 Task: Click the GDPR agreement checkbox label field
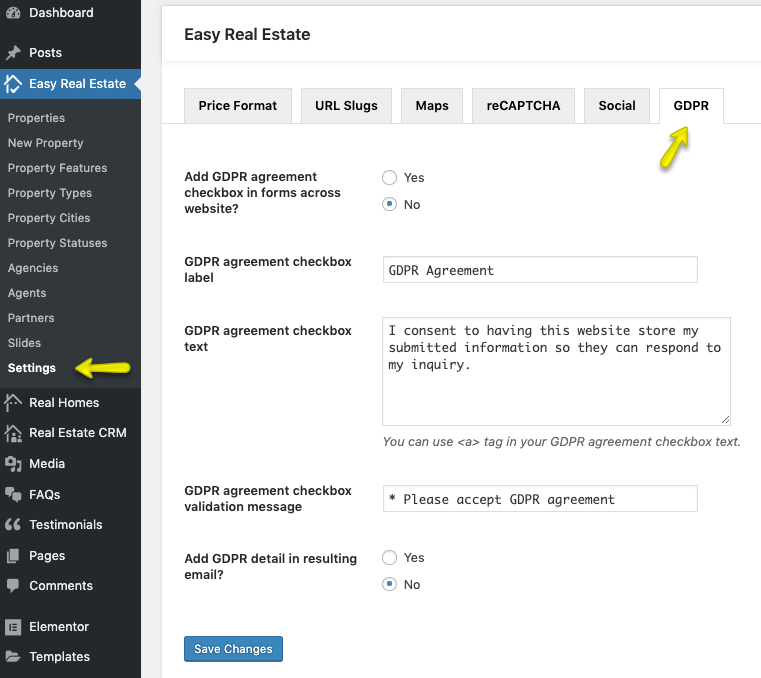click(x=540, y=270)
